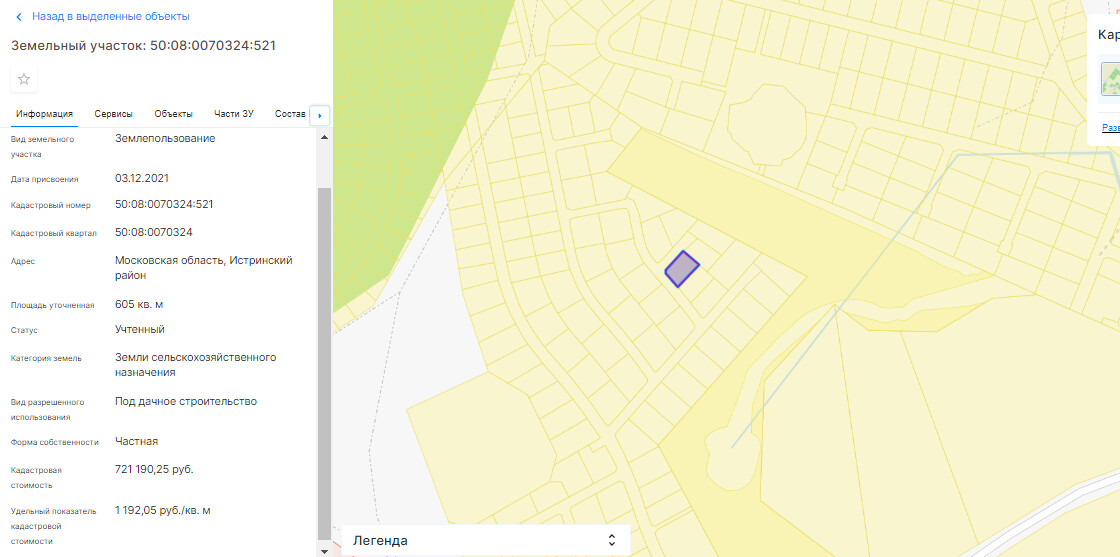Screen dimensions: 1120x557
Task: Click the 'Разв...' link in map panel
Action: click(x=1110, y=128)
